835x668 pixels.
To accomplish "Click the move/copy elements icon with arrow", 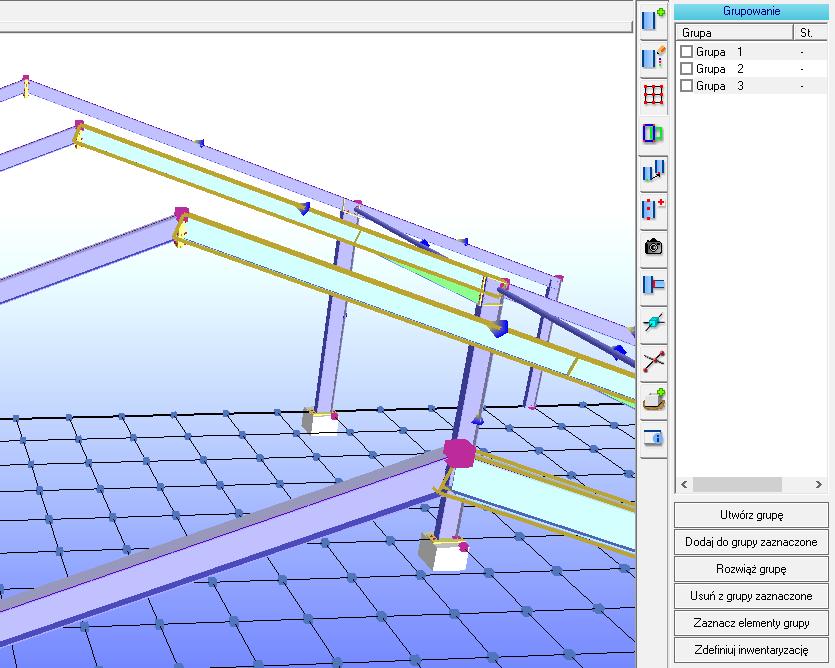I will coord(653,171).
